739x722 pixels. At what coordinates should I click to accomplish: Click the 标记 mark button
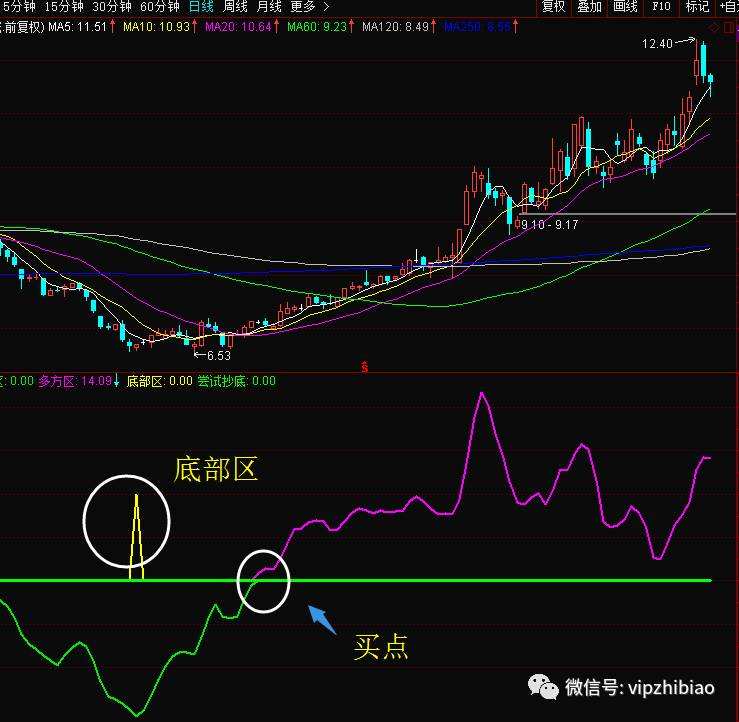(x=697, y=7)
